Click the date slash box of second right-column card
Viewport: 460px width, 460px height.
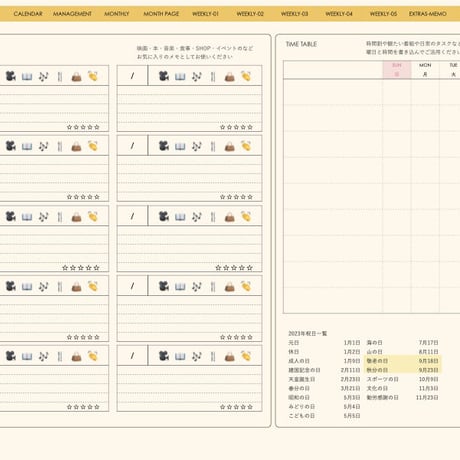132,145
